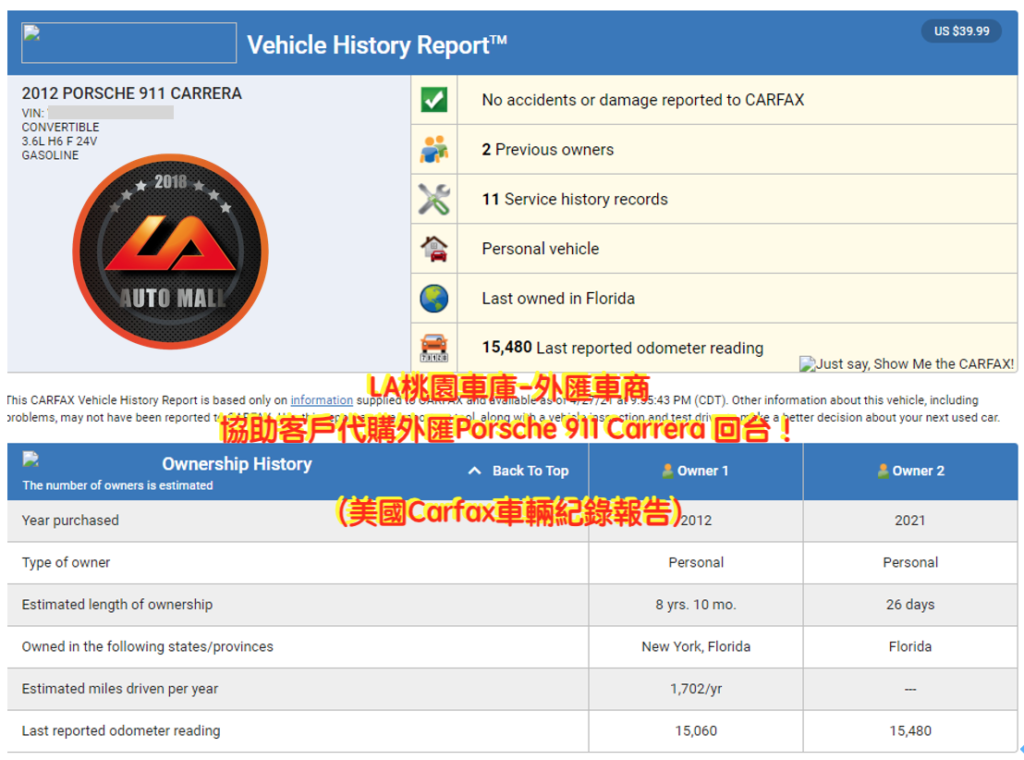Click the Back To Top link

530,471
